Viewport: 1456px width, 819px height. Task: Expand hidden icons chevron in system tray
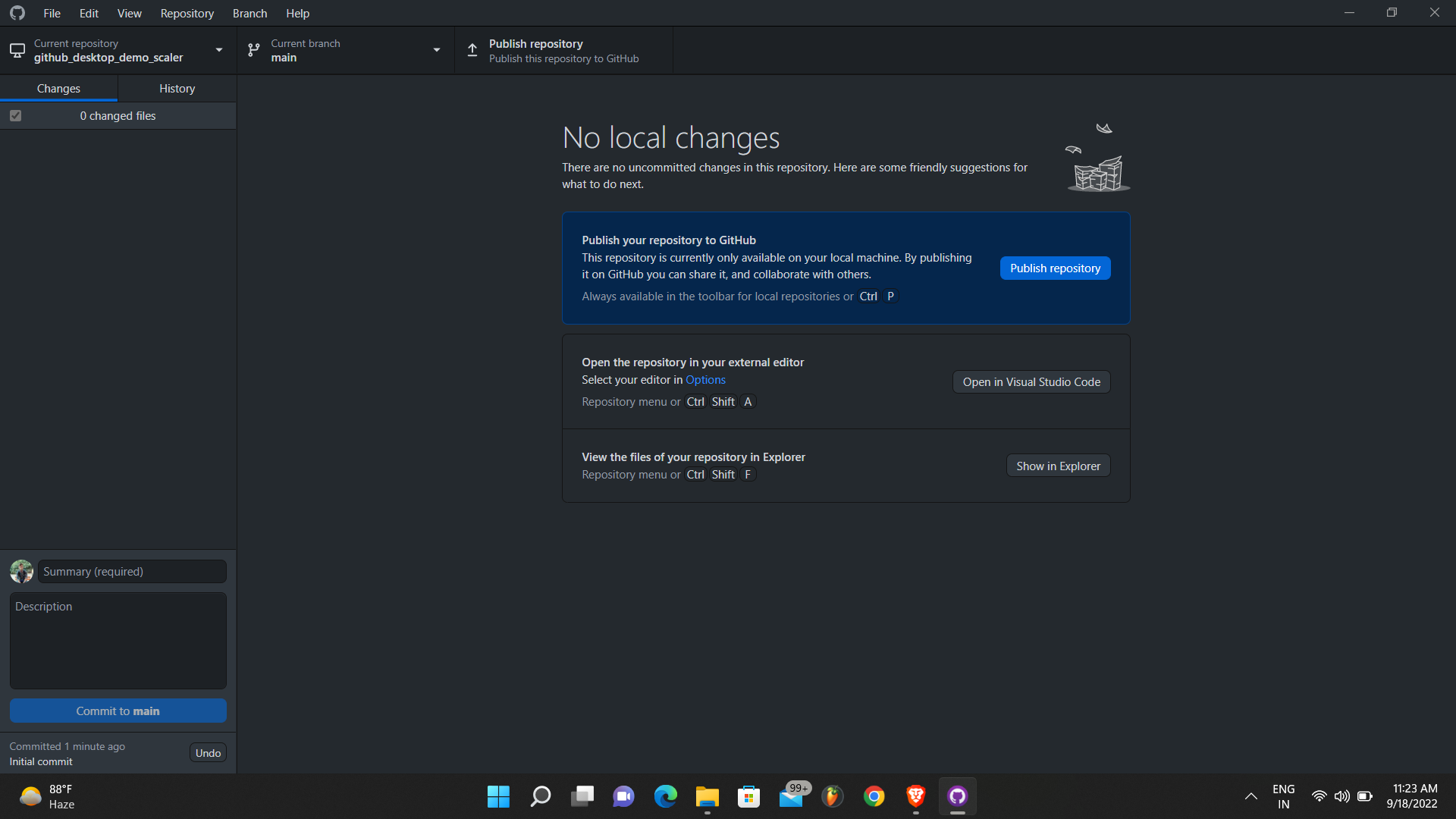pos(1250,796)
